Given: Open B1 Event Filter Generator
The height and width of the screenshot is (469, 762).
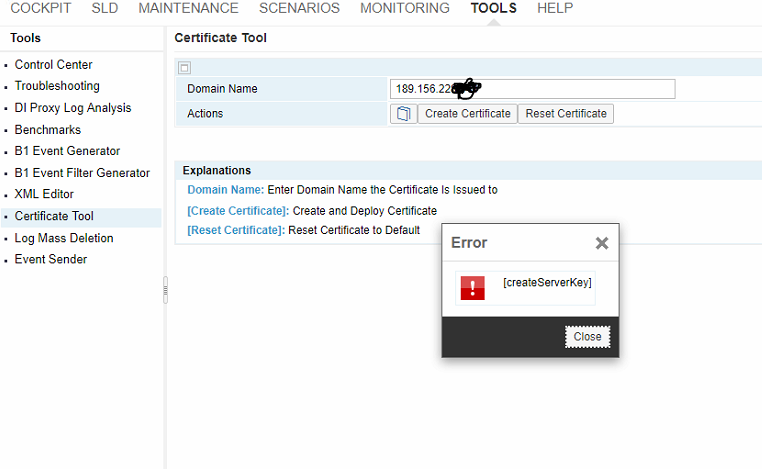Looking at the screenshot, I should tap(82, 173).
